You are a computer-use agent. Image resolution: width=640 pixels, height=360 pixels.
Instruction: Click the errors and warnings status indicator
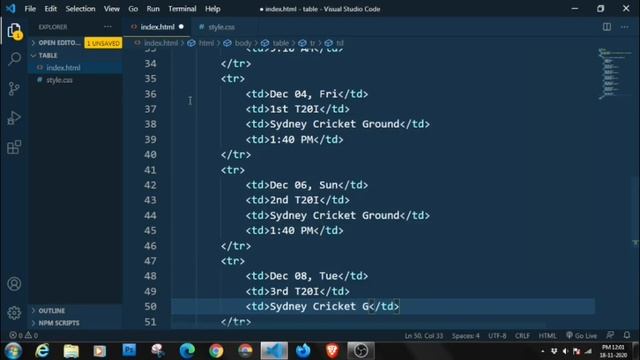click(23, 336)
